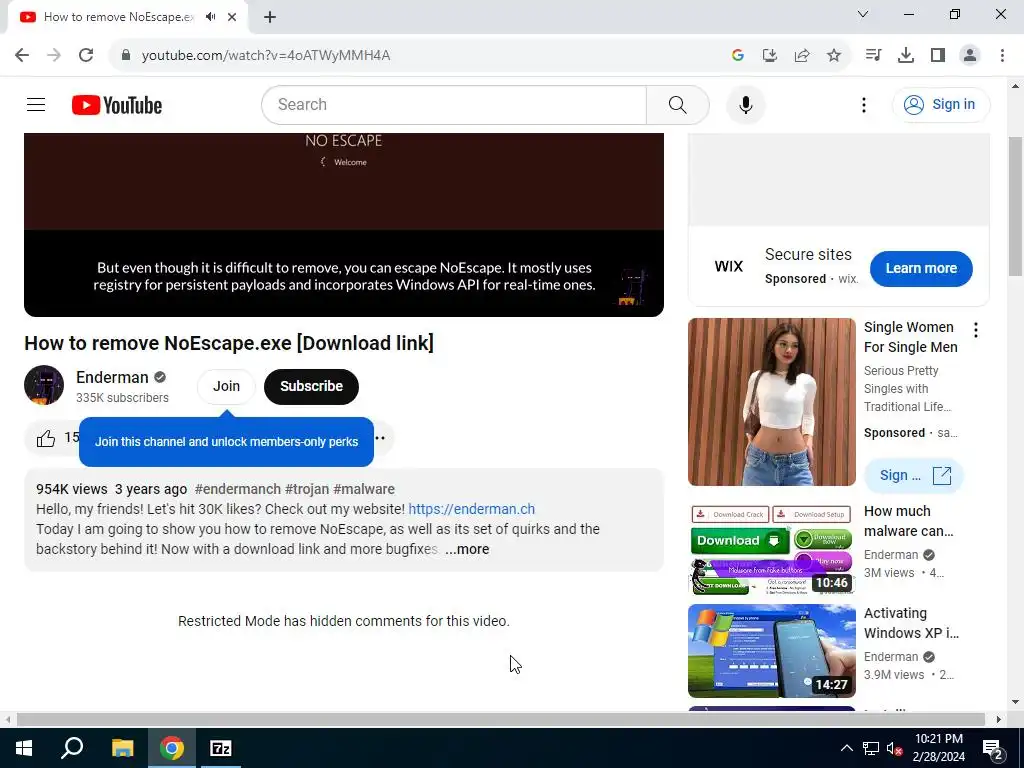Open the 'How much malware can...' title
The image size is (1024, 768).
(908, 521)
